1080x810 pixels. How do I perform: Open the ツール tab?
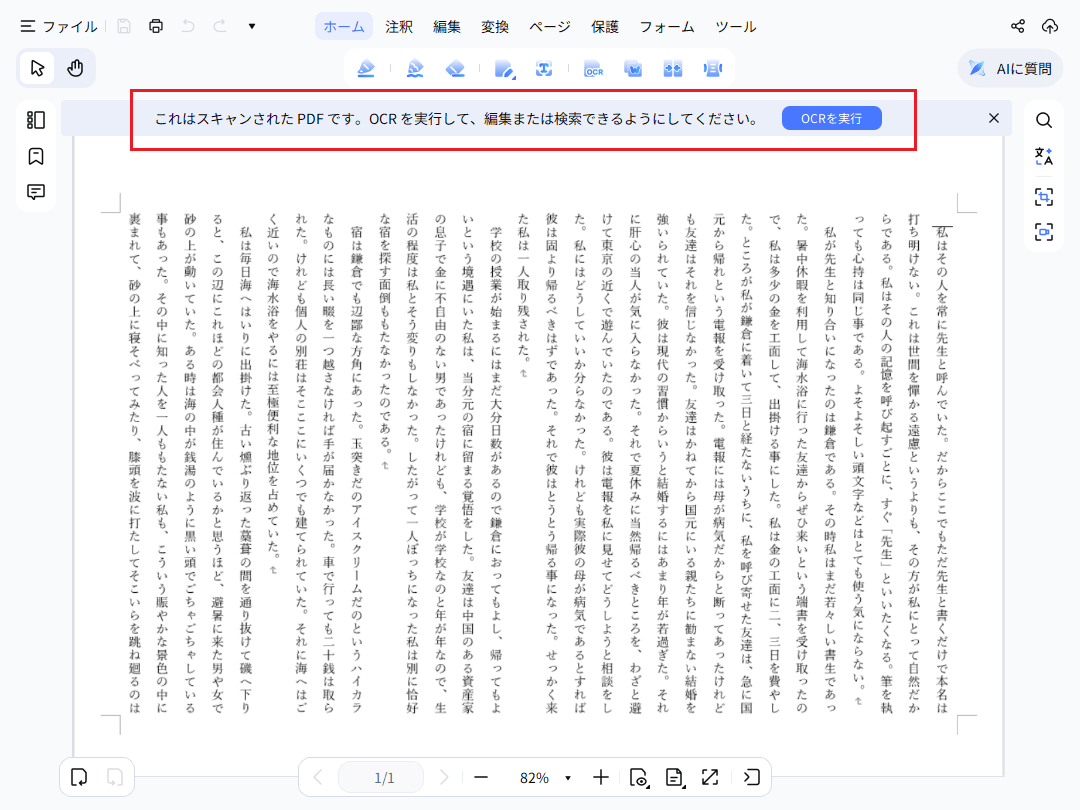(736, 27)
